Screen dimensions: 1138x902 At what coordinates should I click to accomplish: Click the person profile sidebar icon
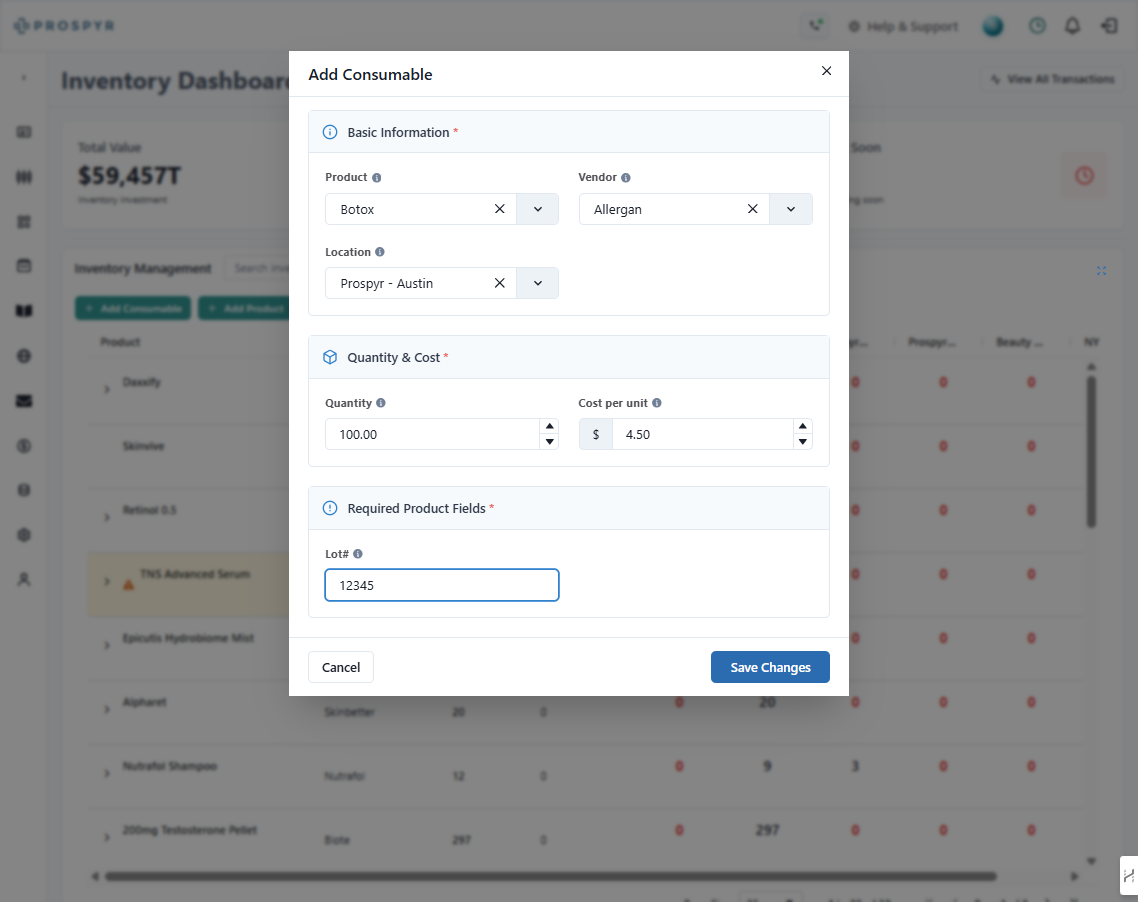tap(24, 579)
